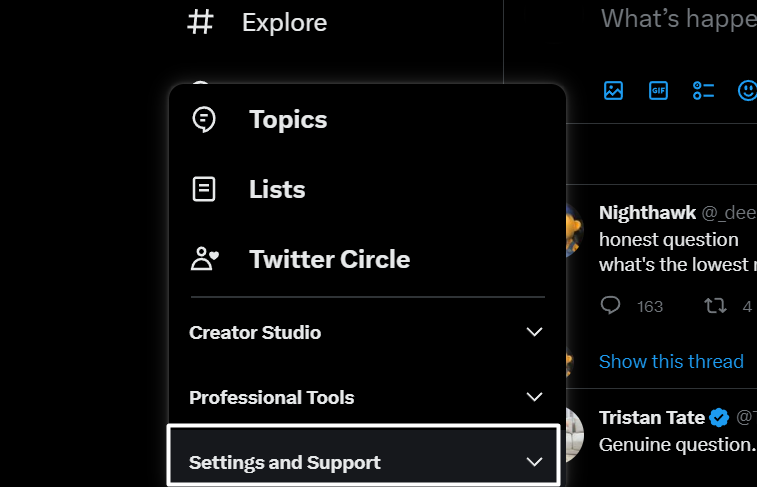Retweet Nighthawk's tweet
The image size is (757, 487).
pos(715,306)
